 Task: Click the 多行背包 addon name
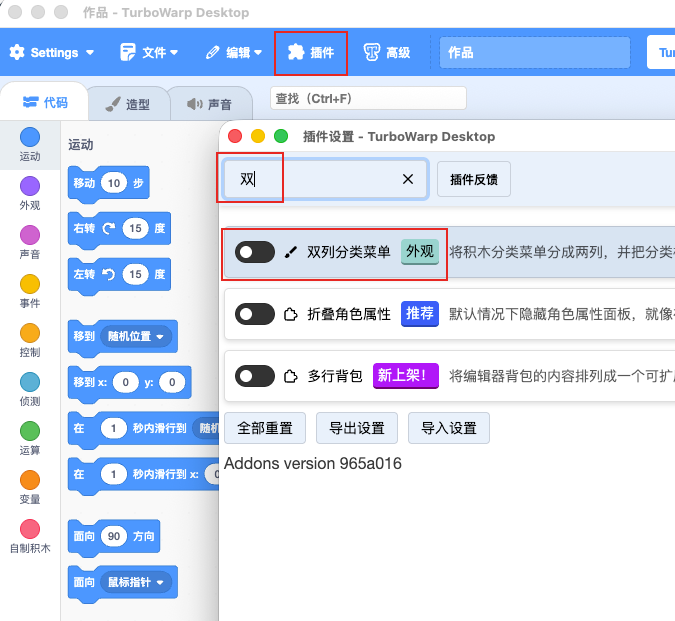point(335,376)
